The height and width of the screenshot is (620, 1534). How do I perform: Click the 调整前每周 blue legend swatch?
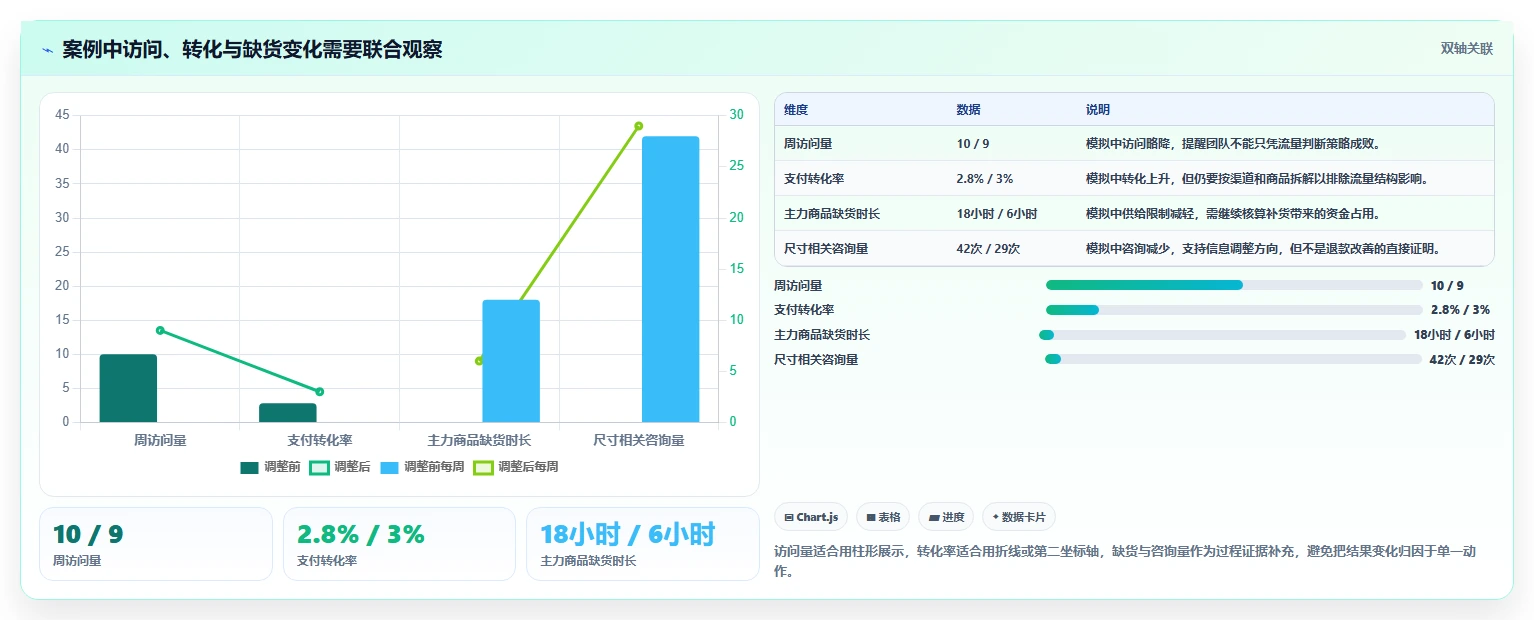[x=389, y=467]
